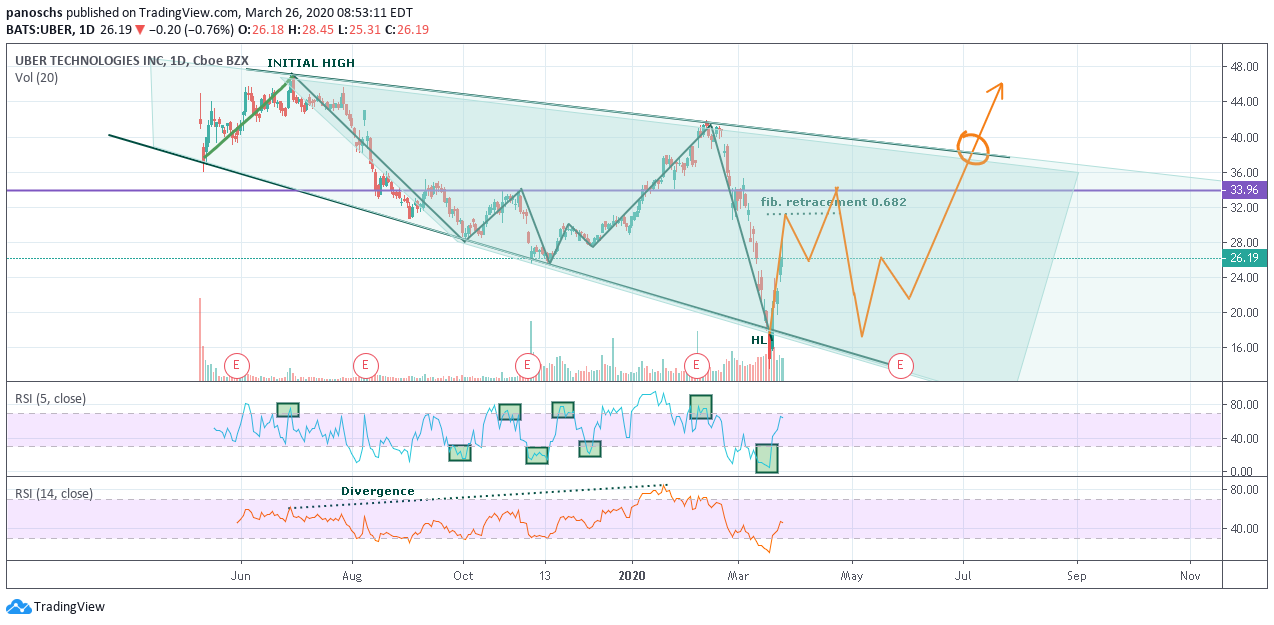
Task: Click the earnings marker above the Aug label
Action: 366,365
